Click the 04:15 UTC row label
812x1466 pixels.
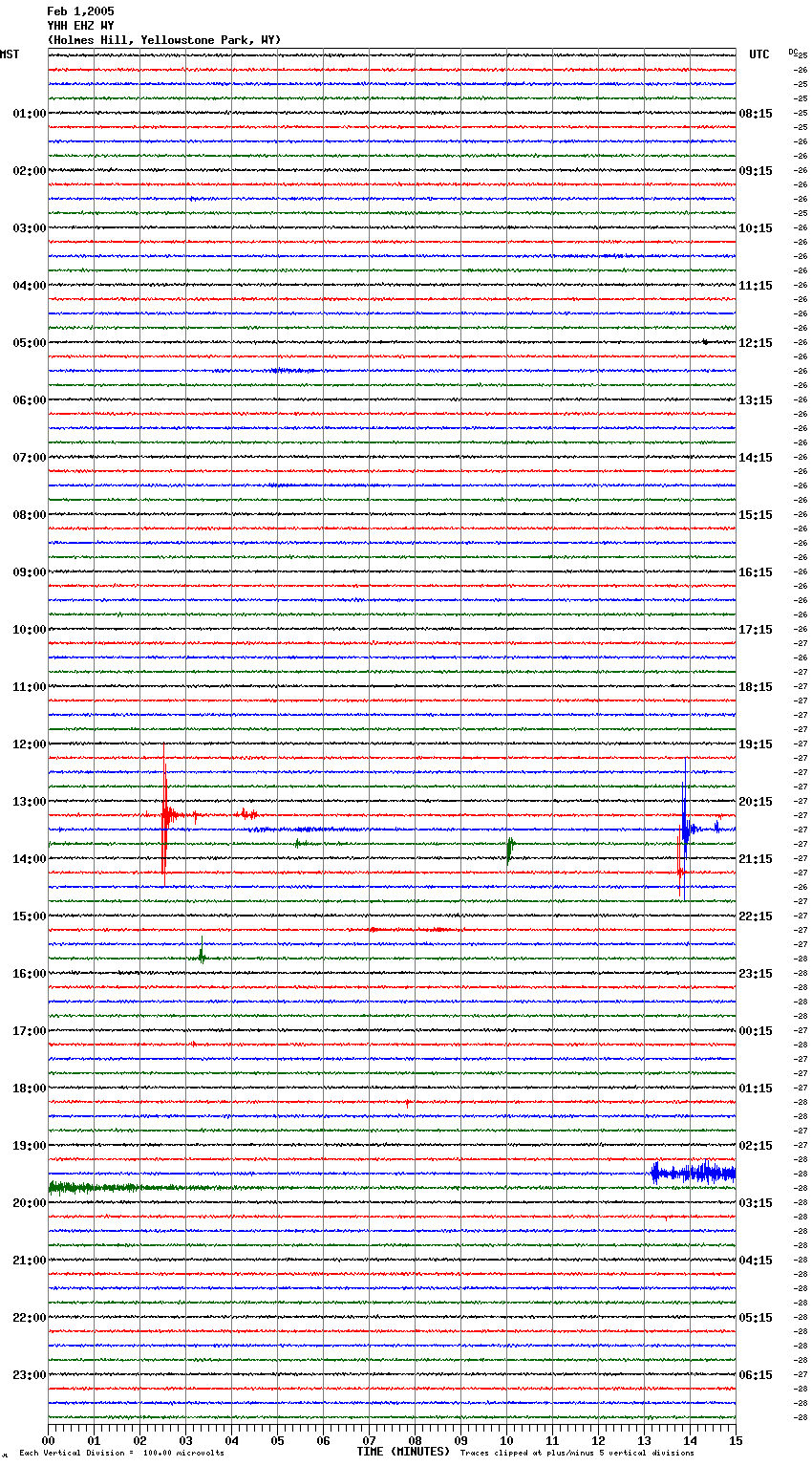click(756, 1261)
